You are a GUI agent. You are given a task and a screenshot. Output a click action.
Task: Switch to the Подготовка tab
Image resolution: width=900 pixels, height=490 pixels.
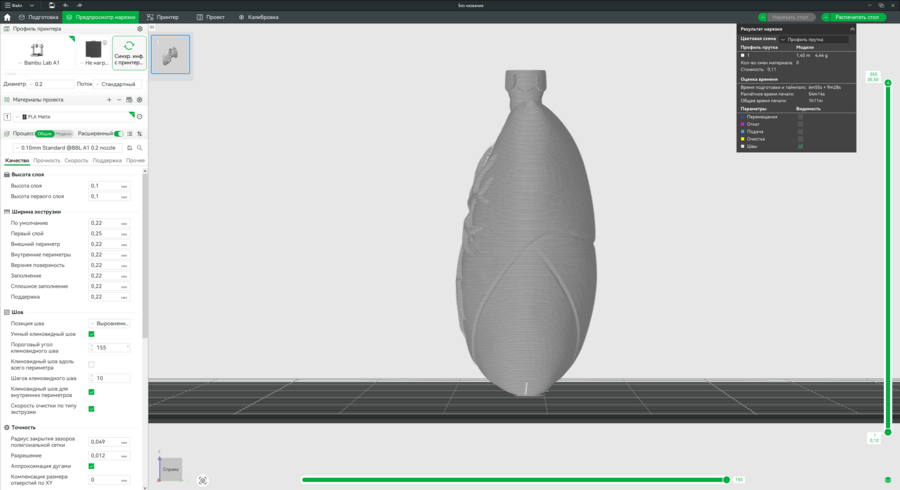[x=38, y=17]
